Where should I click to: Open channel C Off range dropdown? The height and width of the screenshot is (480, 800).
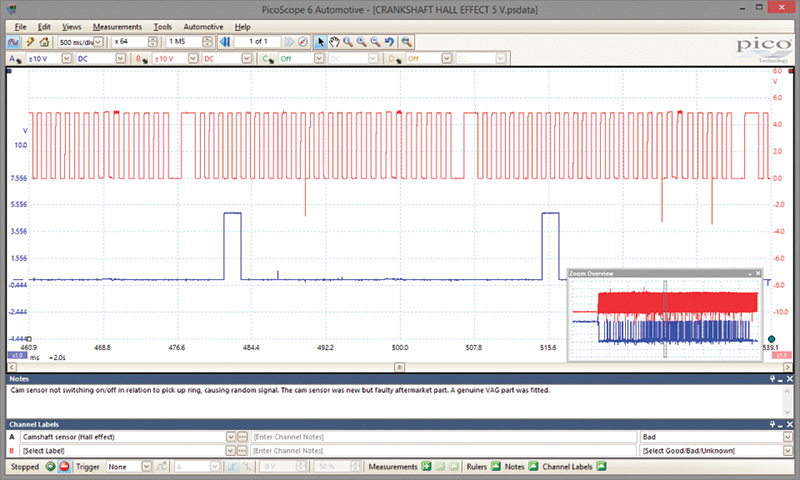(319, 59)
